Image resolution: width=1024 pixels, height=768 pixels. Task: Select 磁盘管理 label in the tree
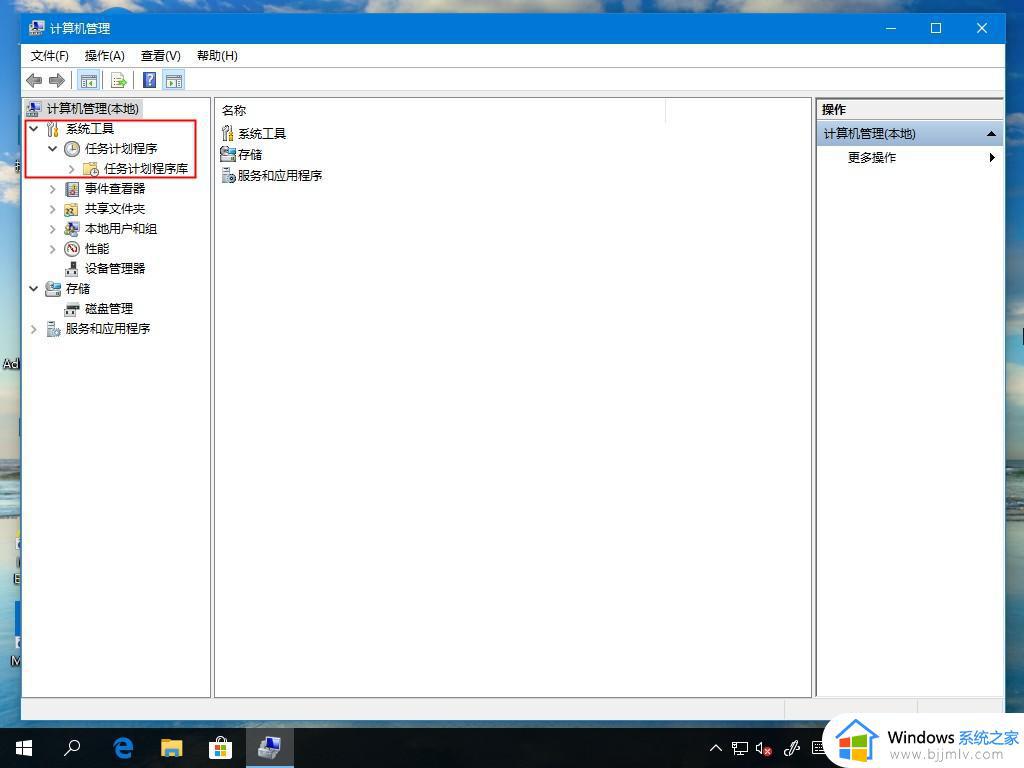(x=109, y=309)
